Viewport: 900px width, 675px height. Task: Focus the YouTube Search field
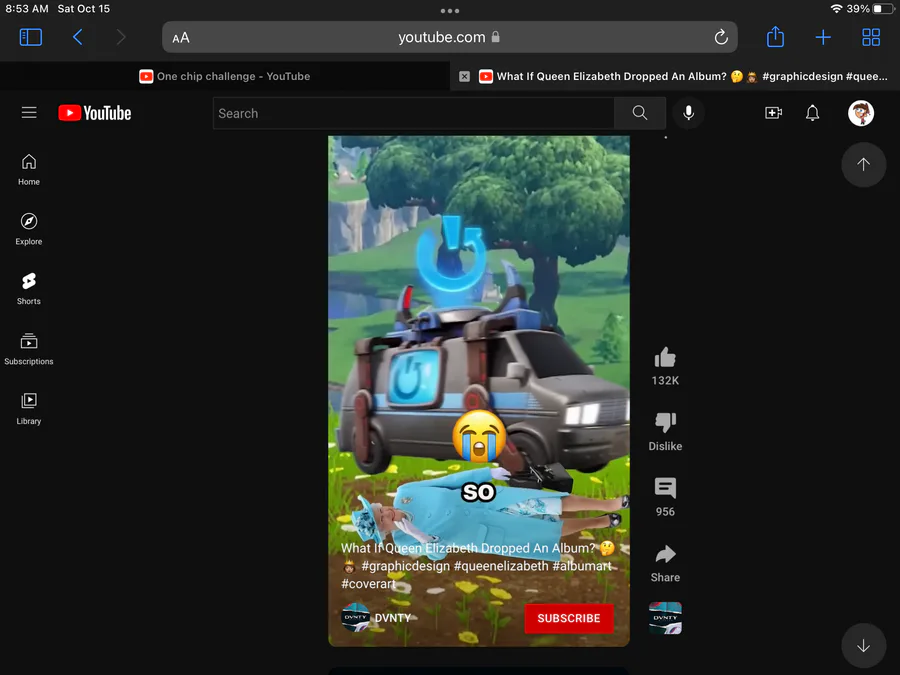tap(413, 113)
